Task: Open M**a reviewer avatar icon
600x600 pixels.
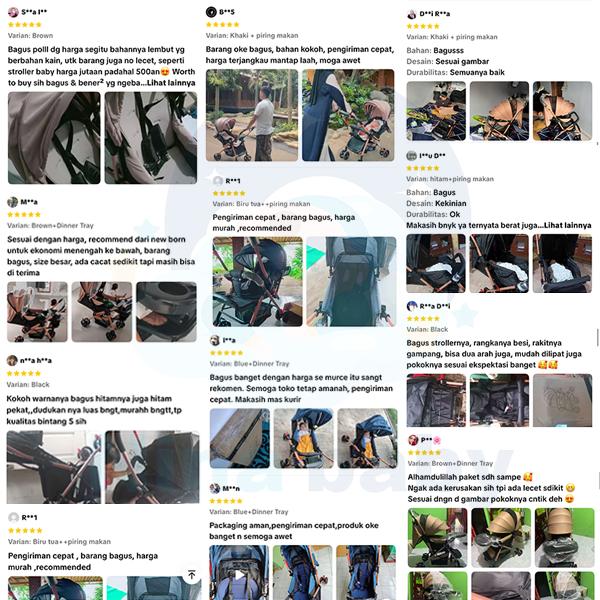Action: point(13,202)
